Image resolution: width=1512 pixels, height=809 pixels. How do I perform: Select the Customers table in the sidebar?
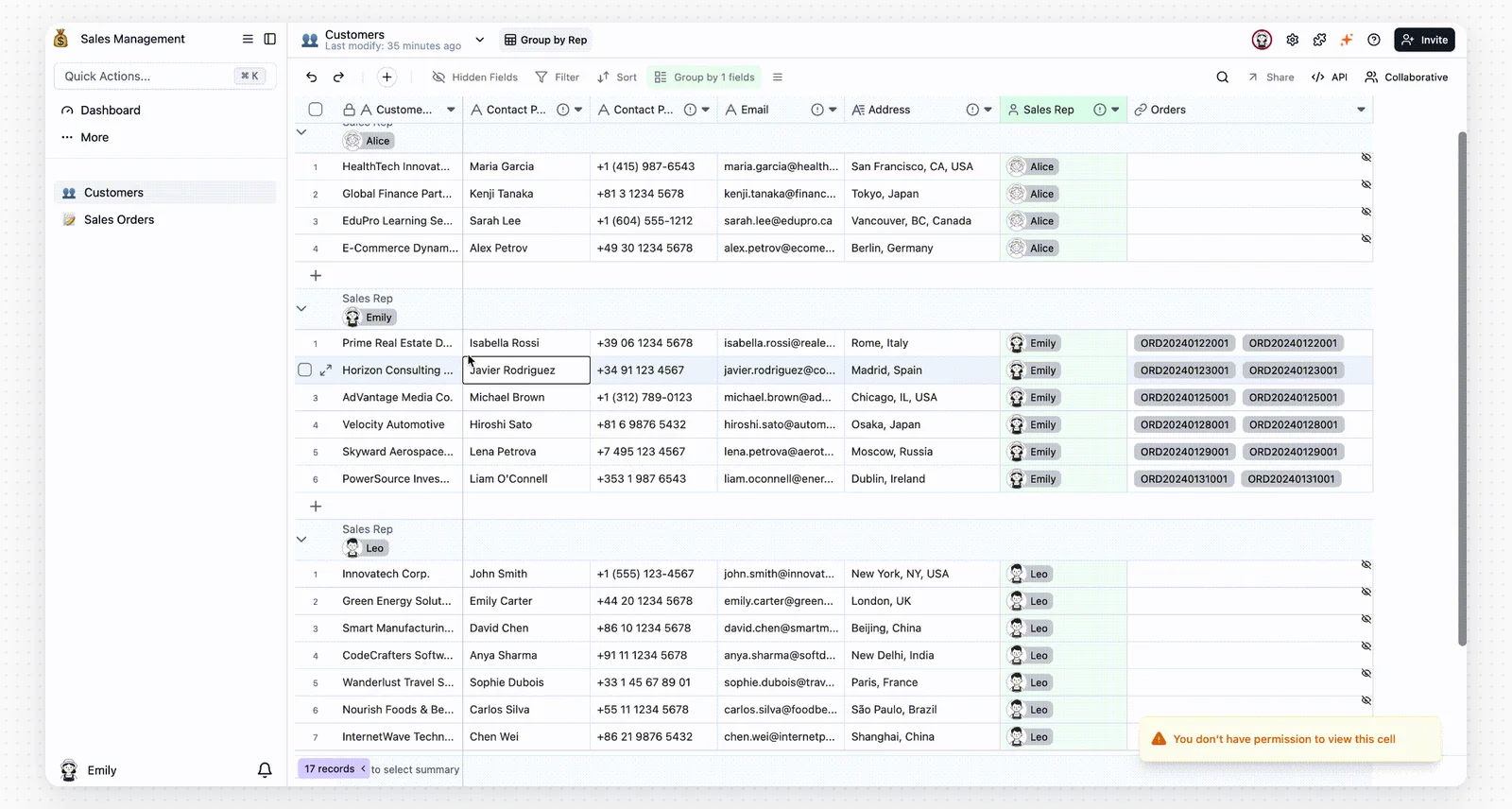tap(165, 193)
